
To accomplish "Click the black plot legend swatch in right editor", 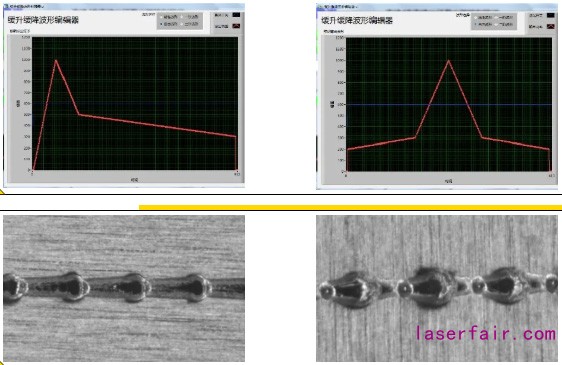I will pyautogui.click(x=551, y=15).
